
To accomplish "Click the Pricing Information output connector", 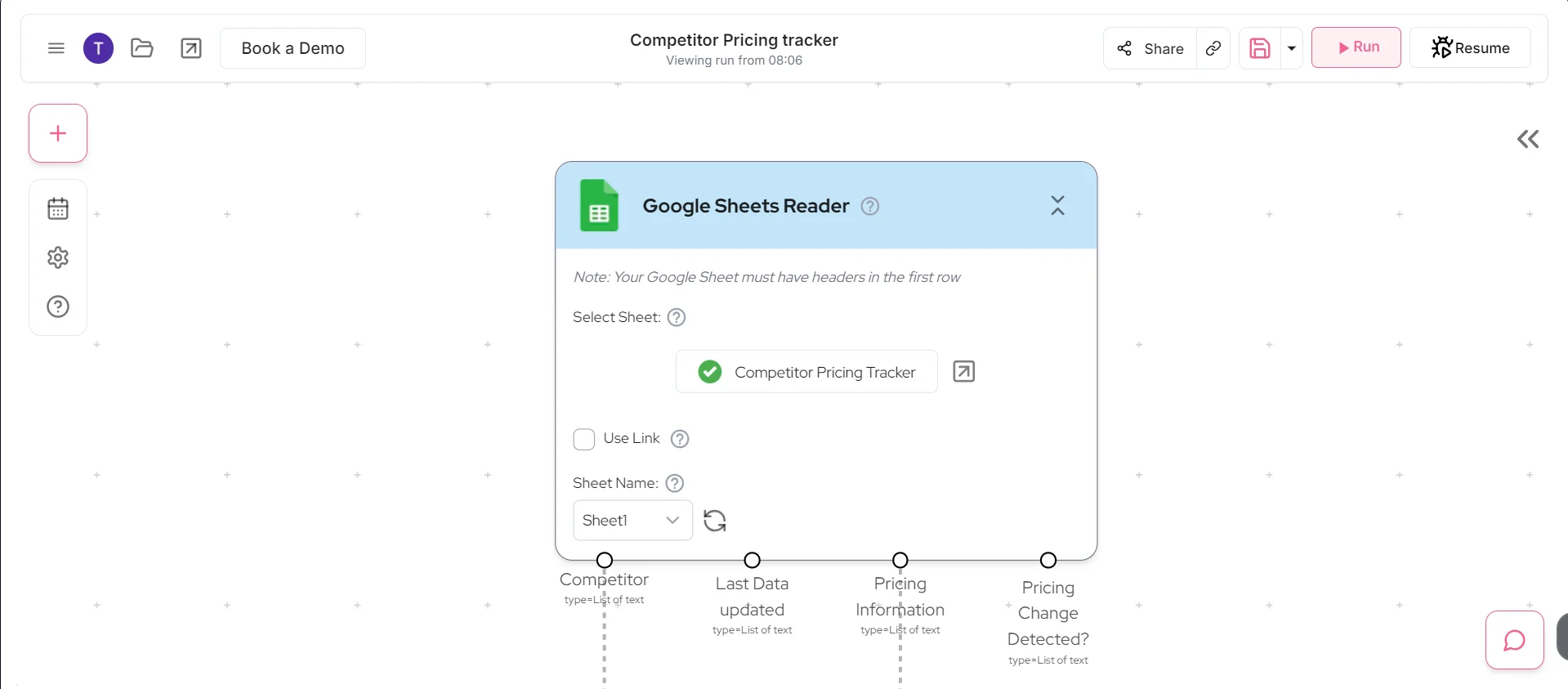I will click(900, 560).
